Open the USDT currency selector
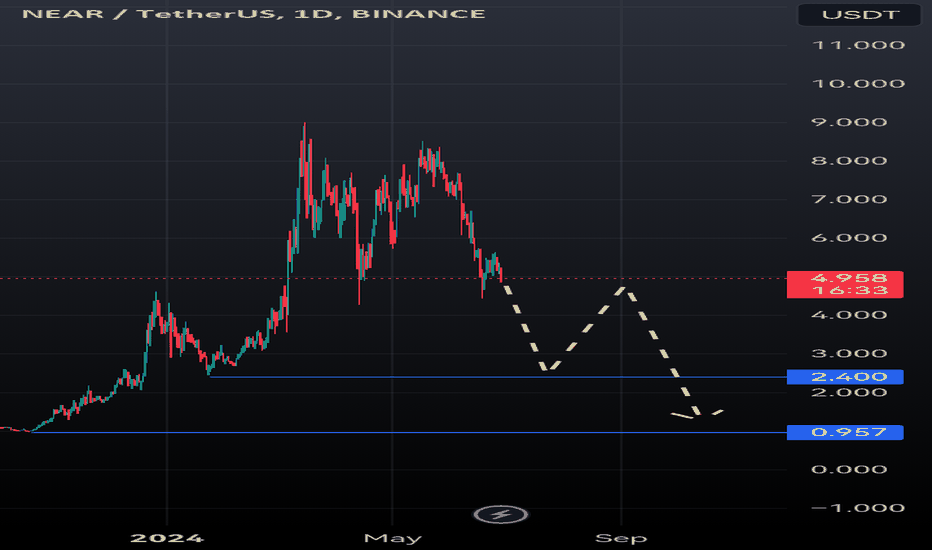 pos(859,15)
